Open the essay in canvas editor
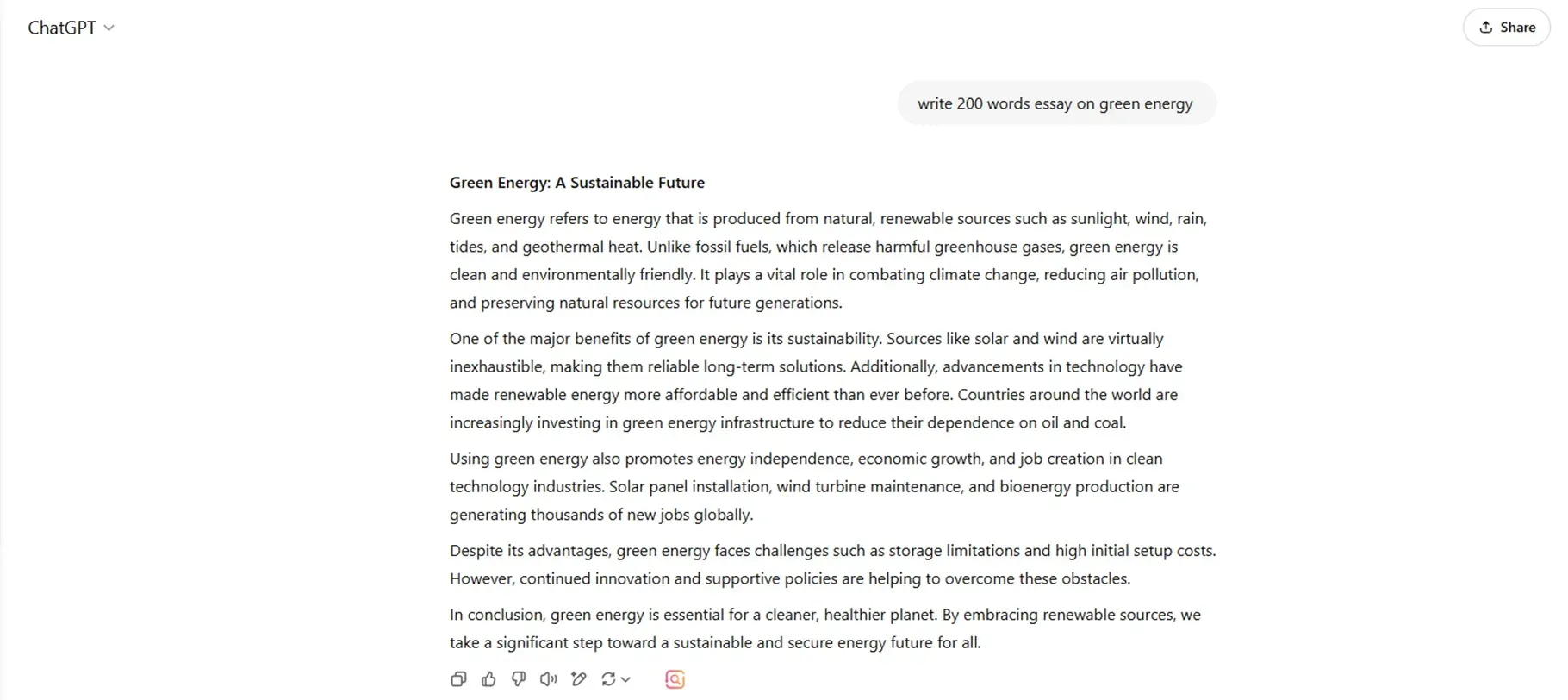1568x700 pixels. click(x=579, y=679)
